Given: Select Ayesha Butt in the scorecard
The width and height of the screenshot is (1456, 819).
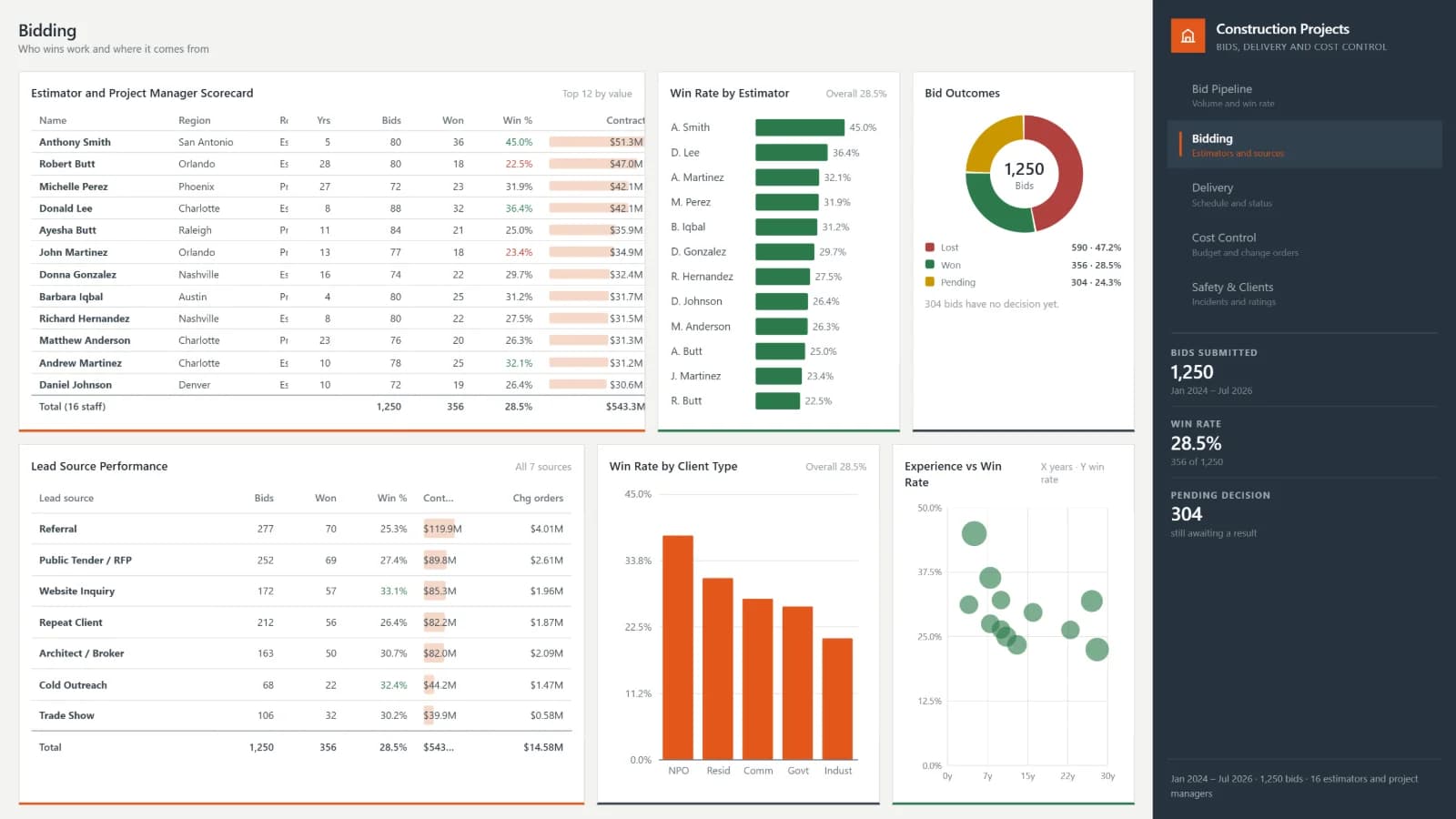Looking at the screenshot, I should click(x=67, y=230).
